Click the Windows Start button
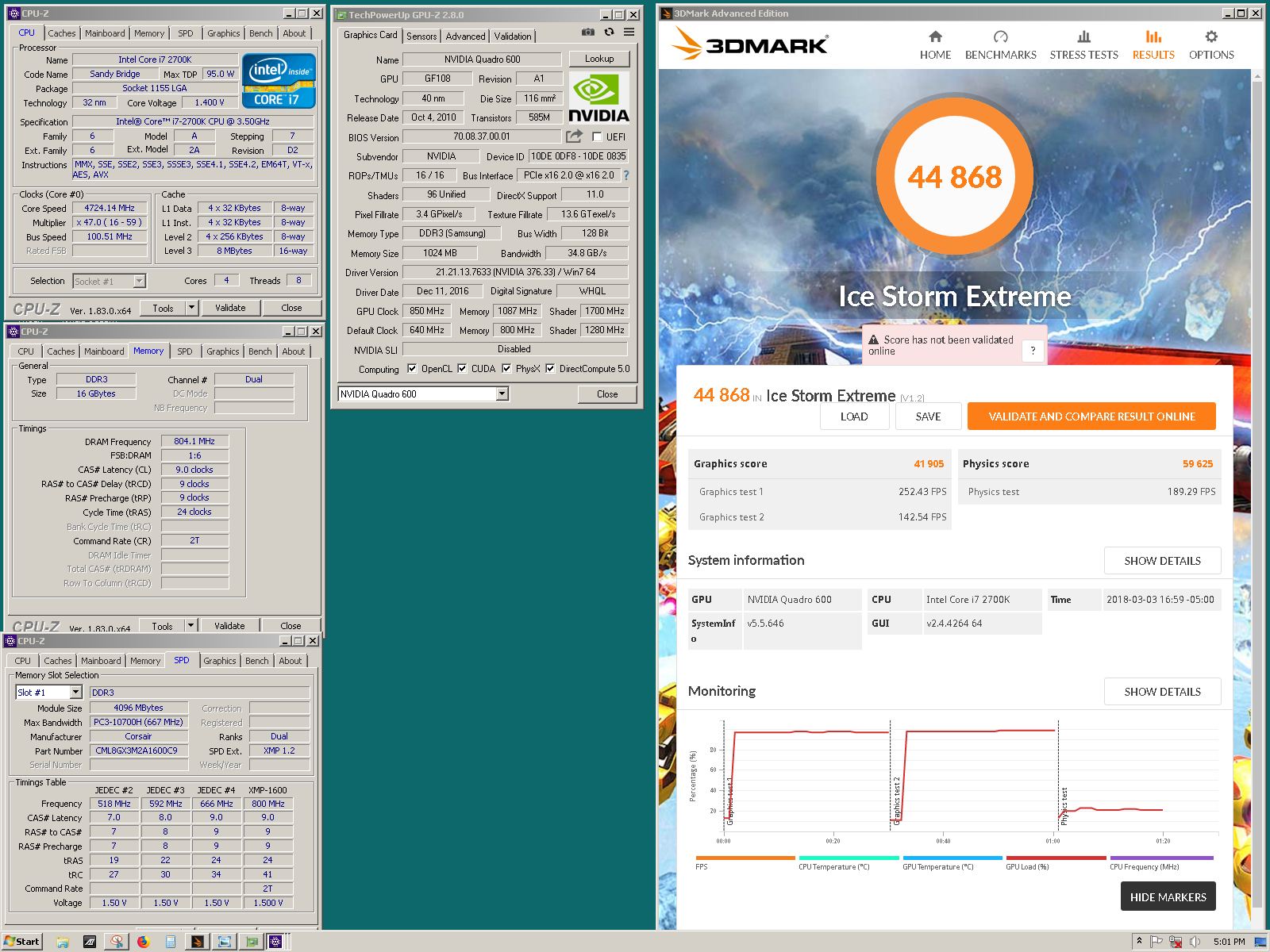Viewport: 1270px width, 952px height. point(22,942)
